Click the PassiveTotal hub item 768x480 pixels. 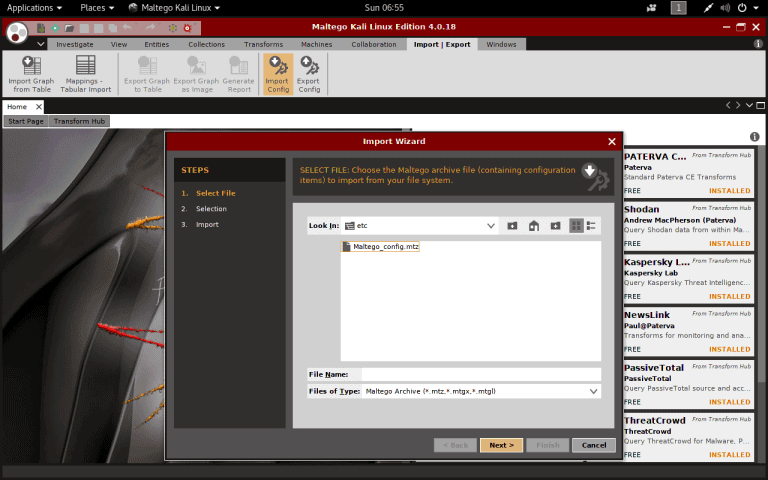pos(688,385)
